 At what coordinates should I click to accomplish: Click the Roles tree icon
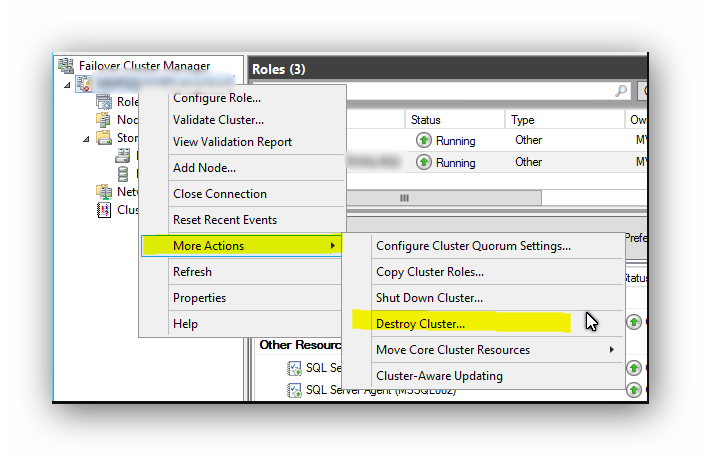tap(104, 102)
